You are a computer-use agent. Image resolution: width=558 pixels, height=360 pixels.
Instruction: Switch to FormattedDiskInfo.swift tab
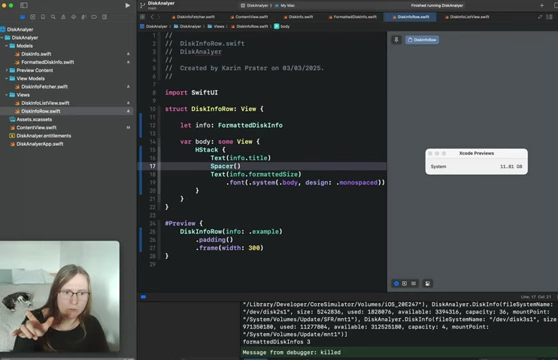tap(353, 17)
